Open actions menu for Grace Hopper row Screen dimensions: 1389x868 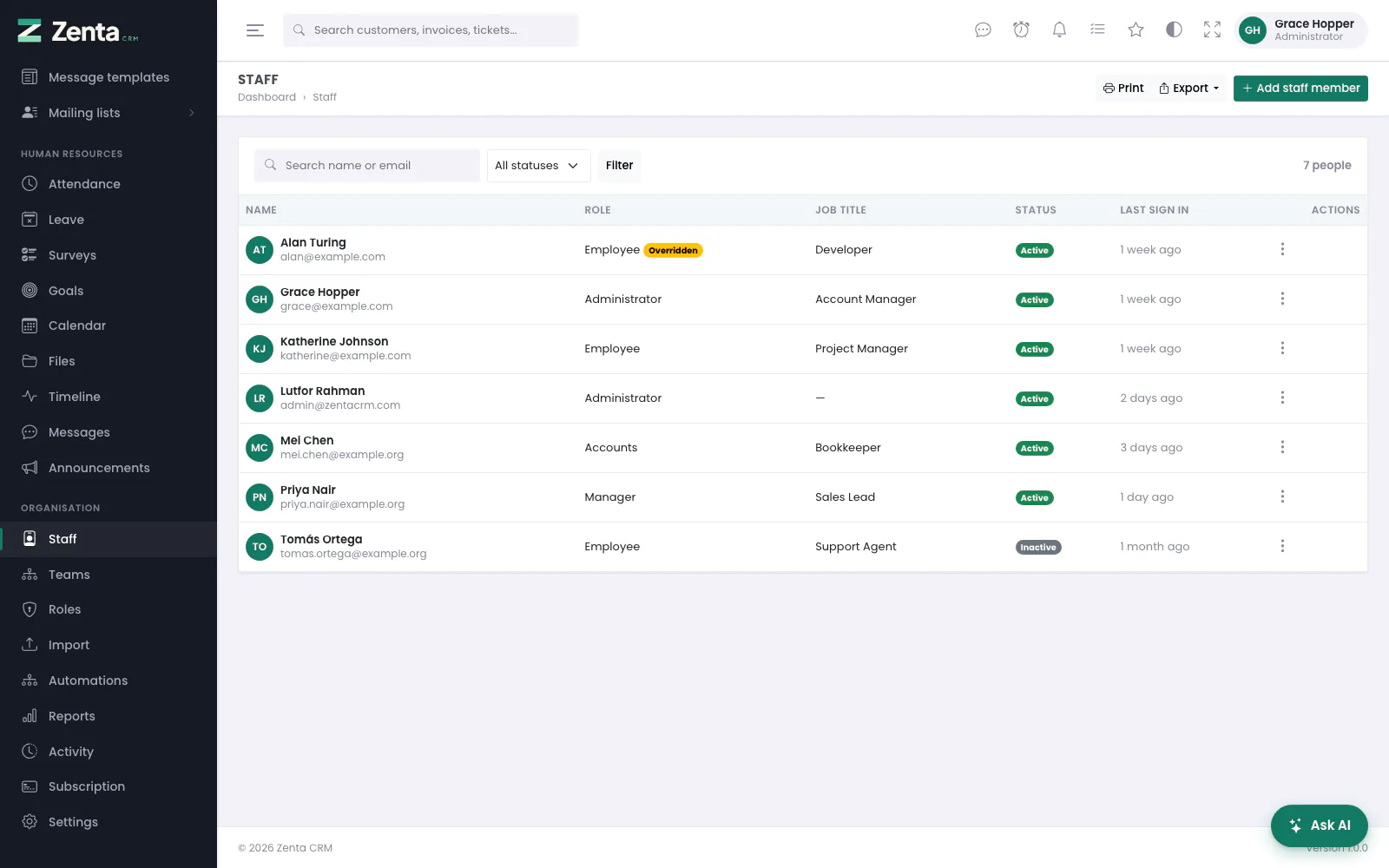click(1282, 299)
